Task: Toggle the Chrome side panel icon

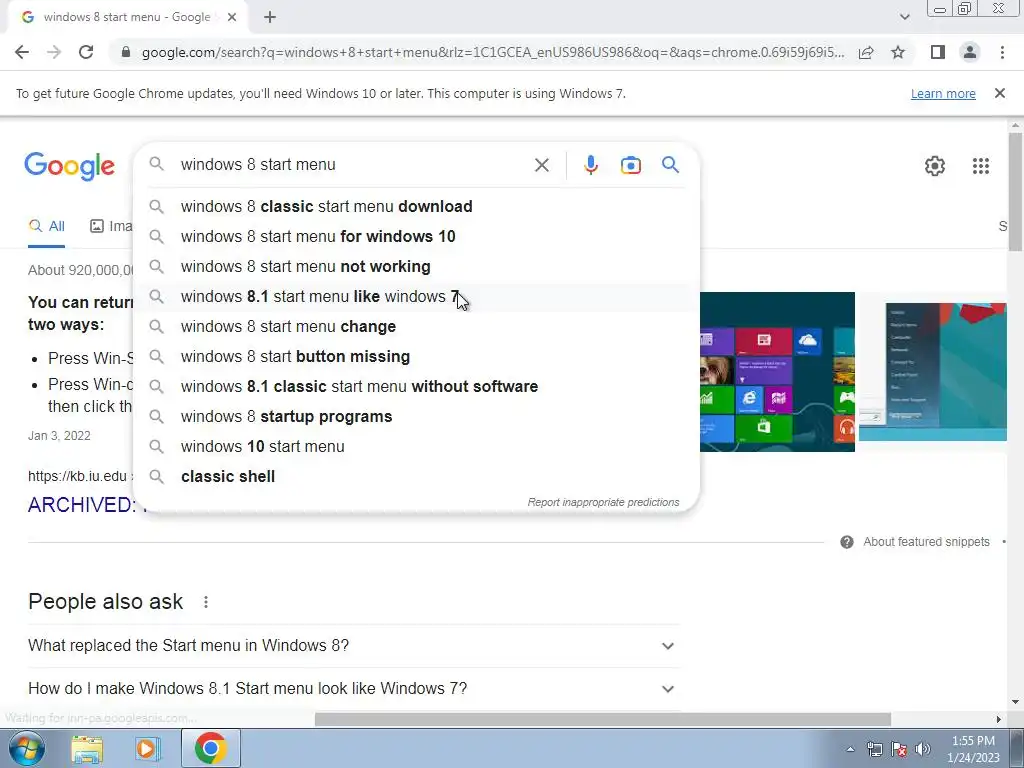Action: pos(938,52)
